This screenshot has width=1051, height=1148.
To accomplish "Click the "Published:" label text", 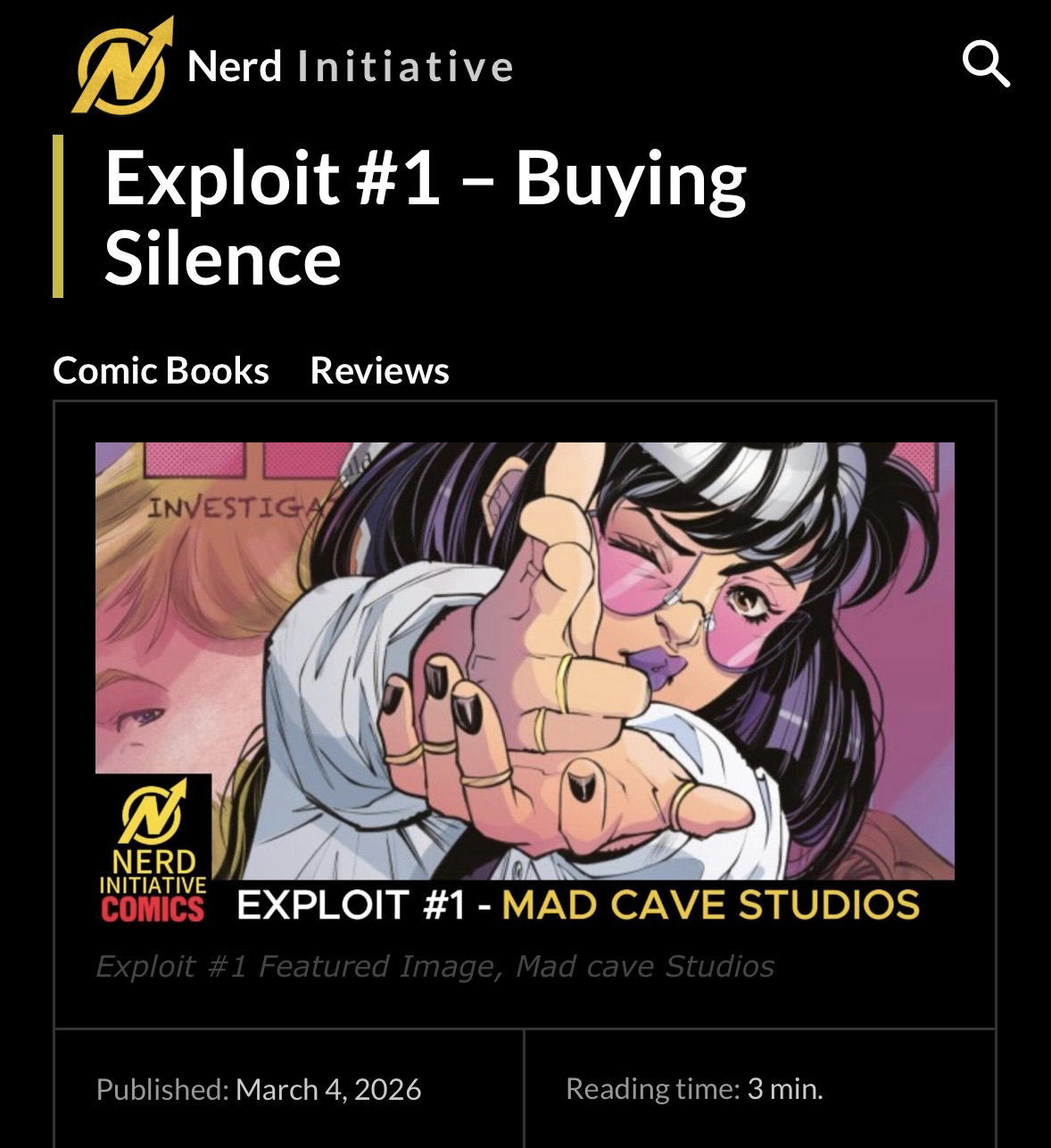I will [162, 1089].
